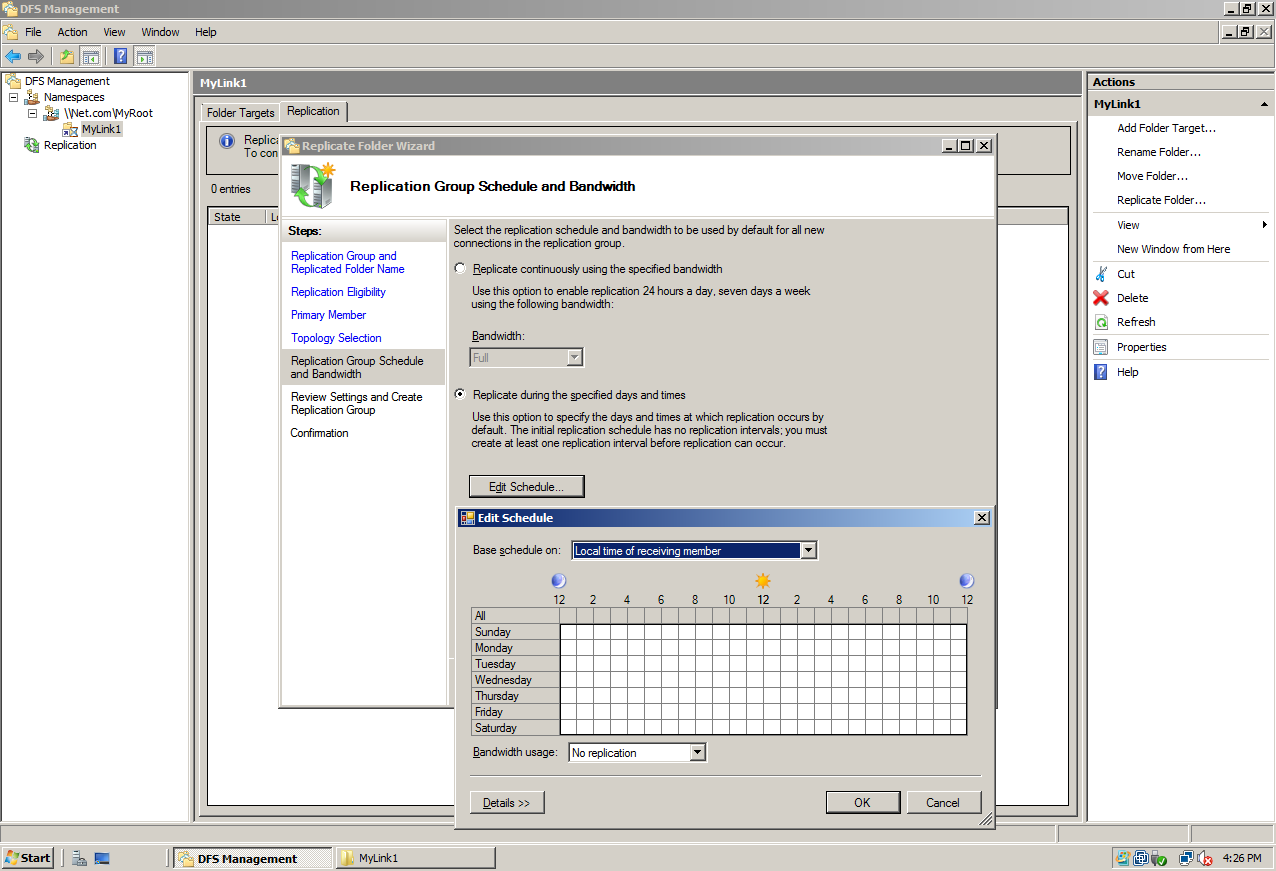Toggle the Show/Hide Action Pane toolbar icon
The height and width of the screenshot is (871, 1276).
point(145,56)
